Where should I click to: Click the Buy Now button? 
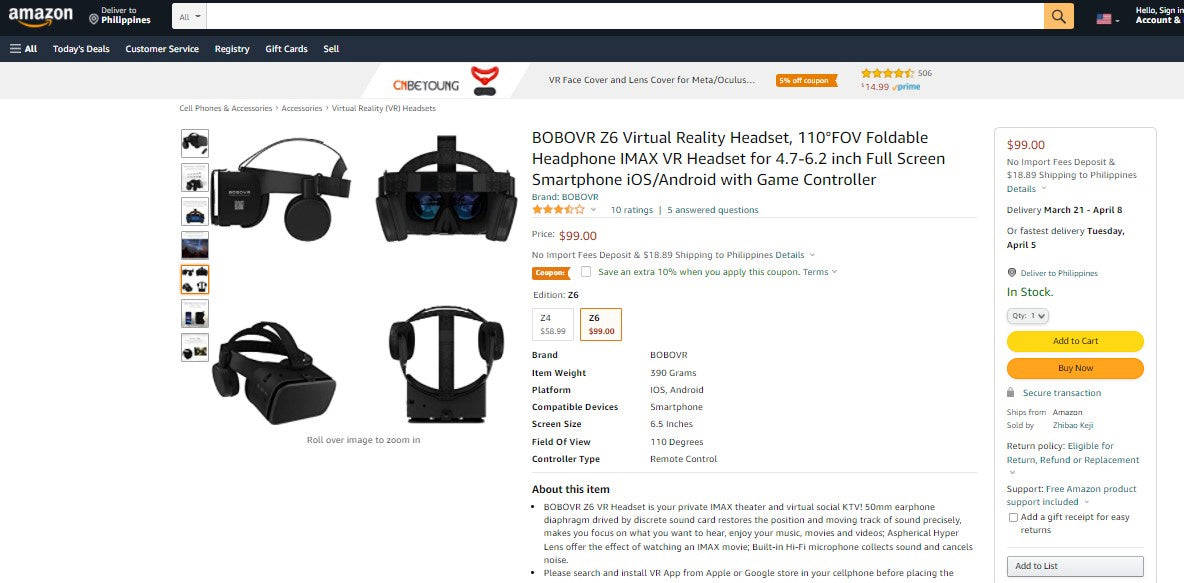1075,368
